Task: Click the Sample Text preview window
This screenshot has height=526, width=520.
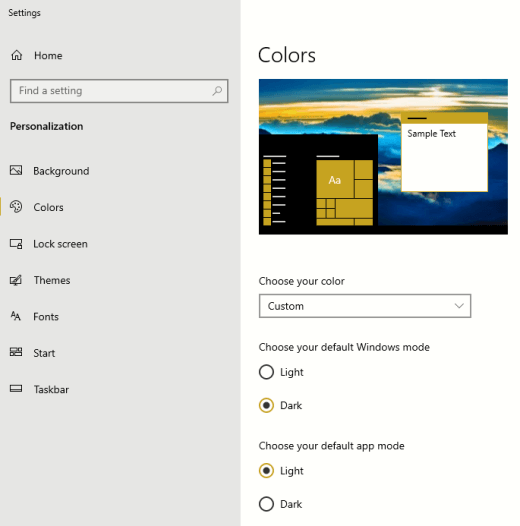Action: coord(444,152)
